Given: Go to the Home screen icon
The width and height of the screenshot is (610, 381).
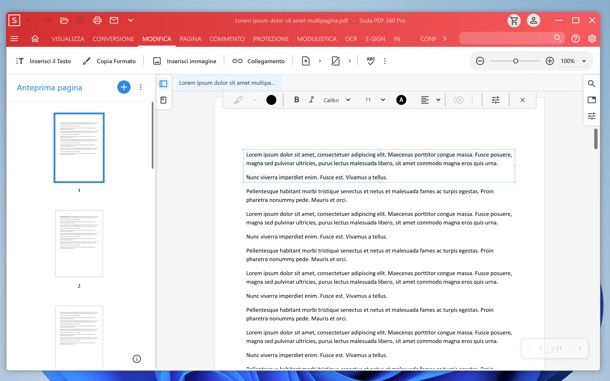Looking at the screenshot, I should click(x=35, y=39).
